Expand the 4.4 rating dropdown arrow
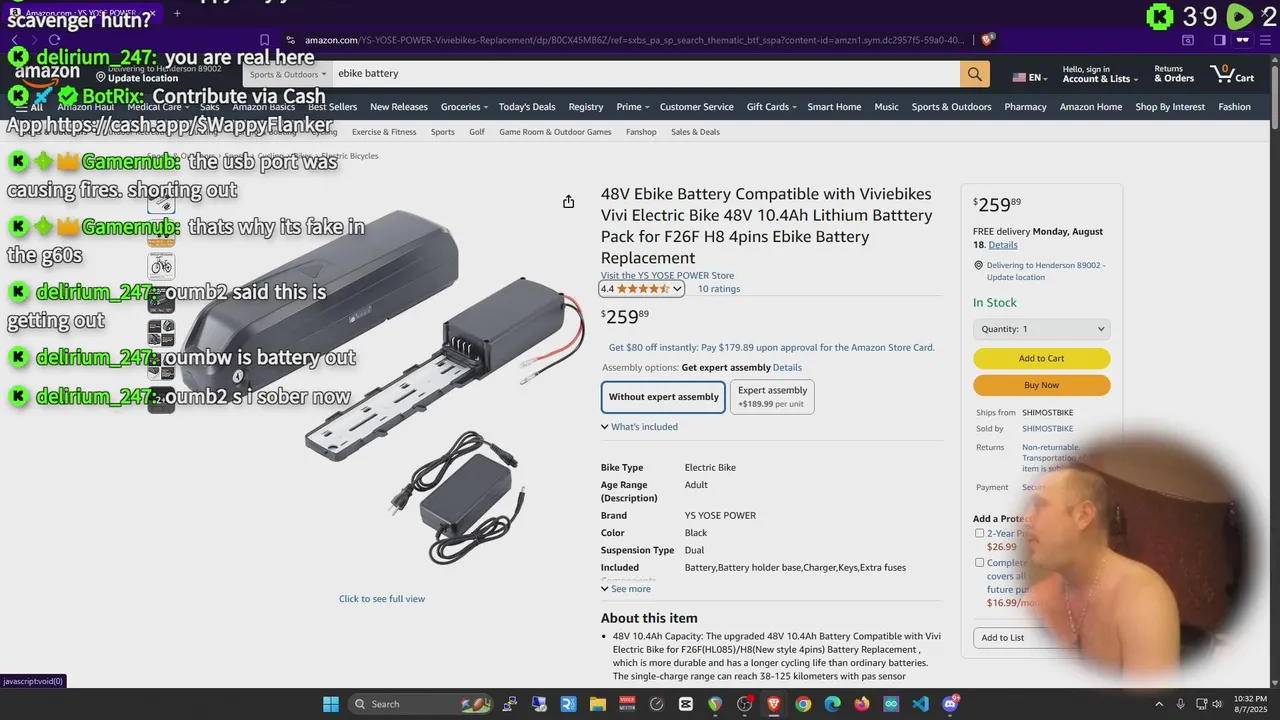 677,289
